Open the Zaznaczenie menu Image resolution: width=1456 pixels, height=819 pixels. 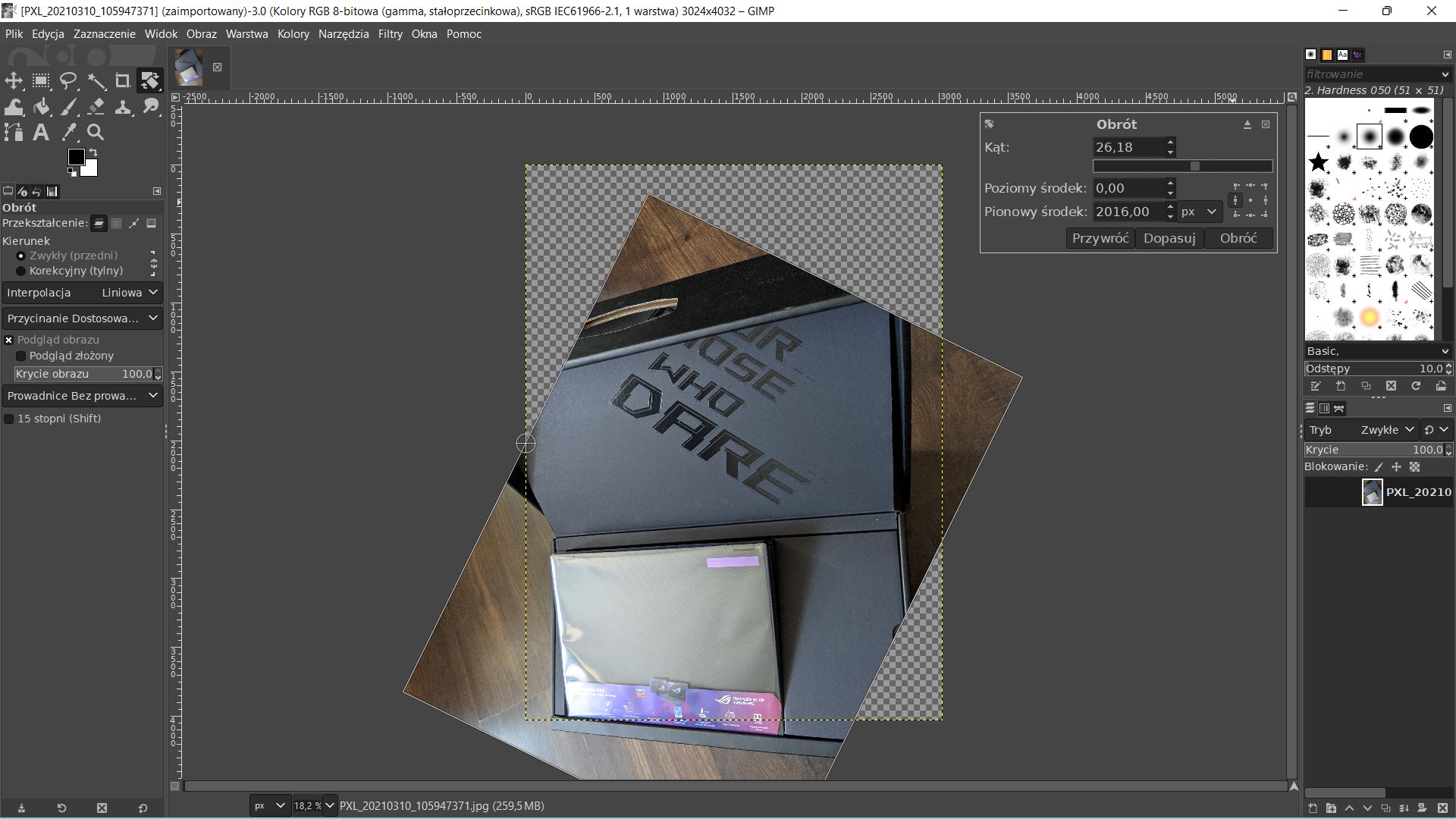pyautogui.click(x=105, y=34)
